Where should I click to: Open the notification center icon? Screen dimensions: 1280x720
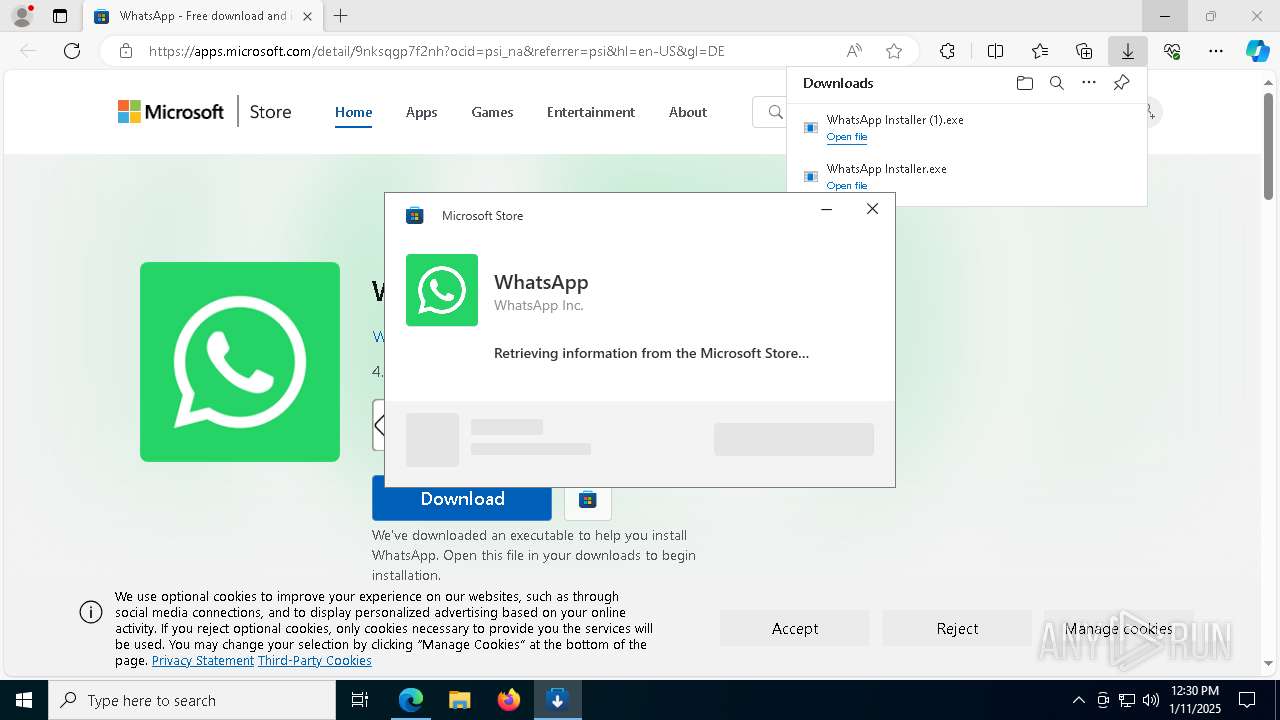click(1247, 700)
